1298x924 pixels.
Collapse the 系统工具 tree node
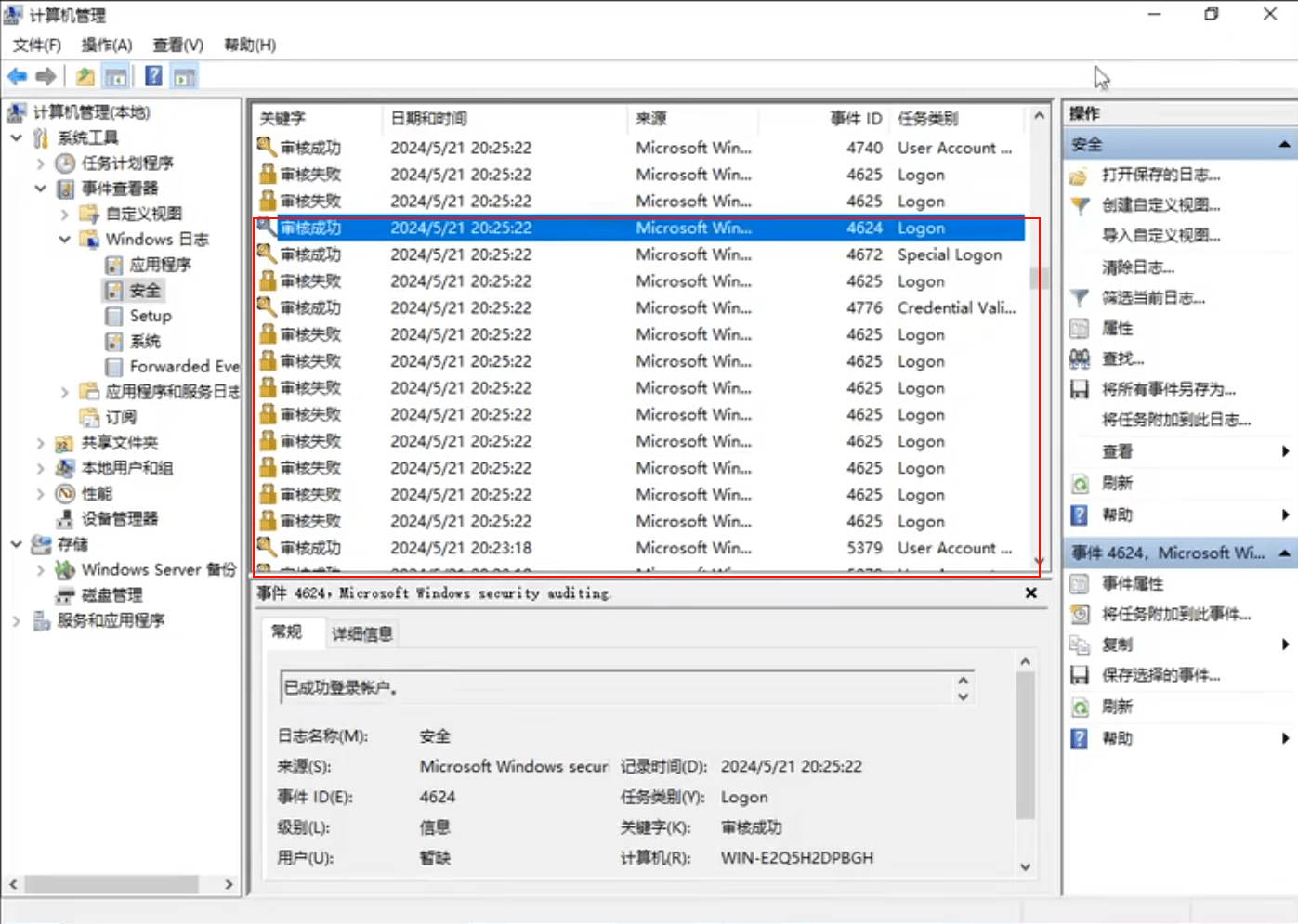[17, 137]
